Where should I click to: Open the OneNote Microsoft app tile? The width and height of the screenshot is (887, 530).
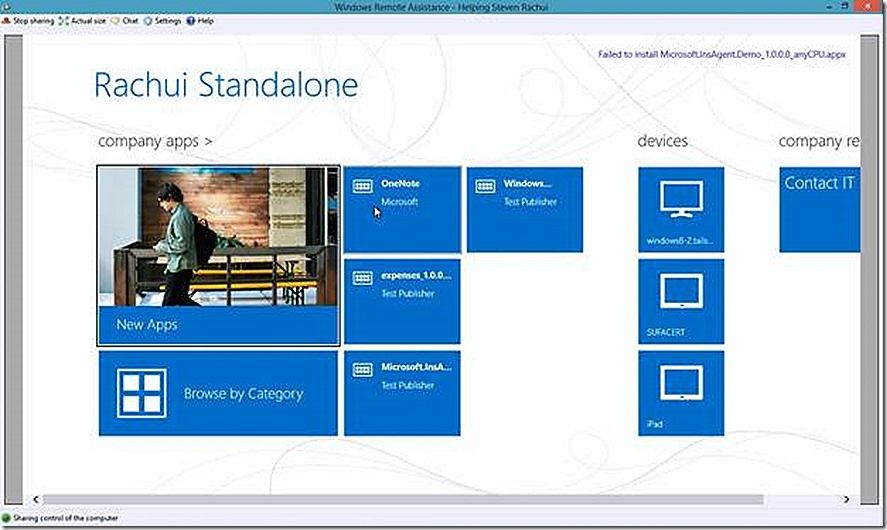(402, 209)
